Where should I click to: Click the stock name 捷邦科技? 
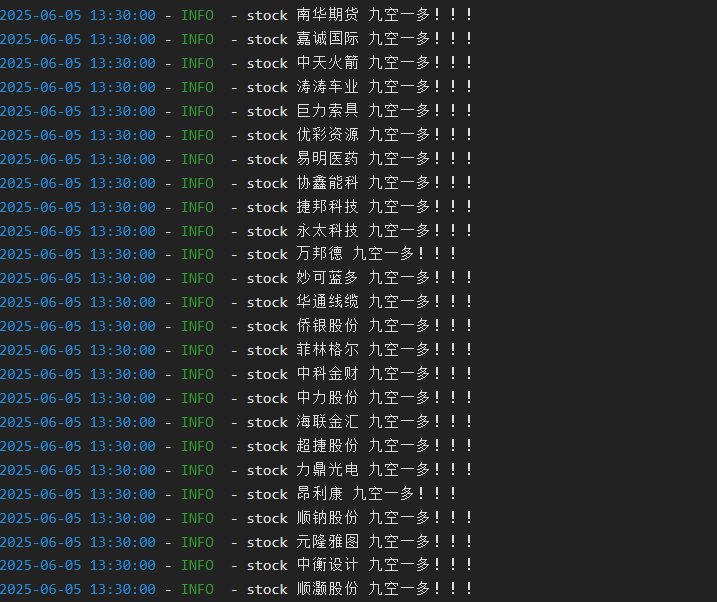pyautogui.click(x=327, y=207)
